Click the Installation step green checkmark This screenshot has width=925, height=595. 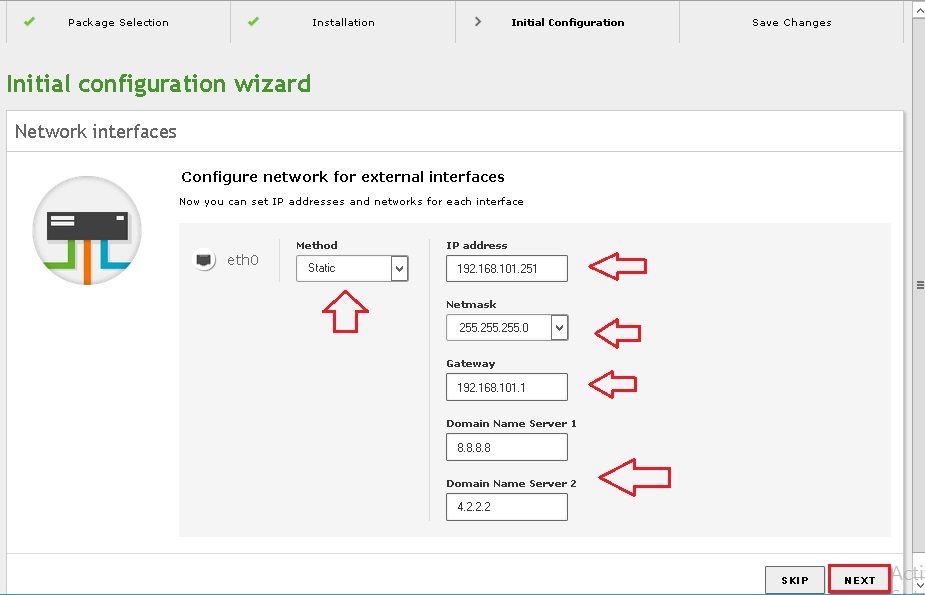coord(254,22)
